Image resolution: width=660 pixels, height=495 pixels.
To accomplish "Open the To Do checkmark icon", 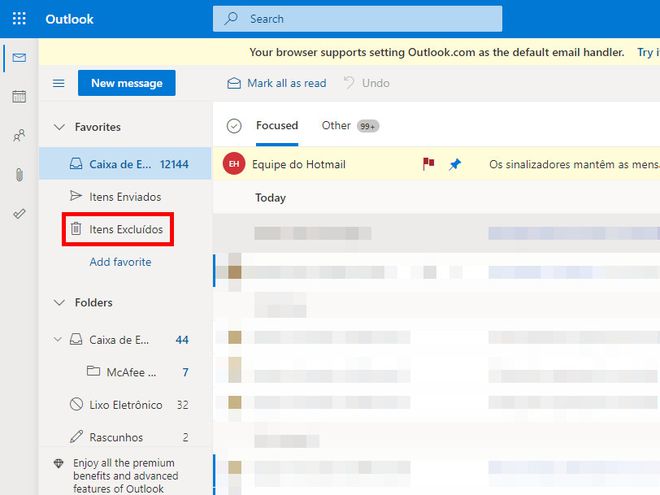I will pyautogui.click(x=19, y=214).
